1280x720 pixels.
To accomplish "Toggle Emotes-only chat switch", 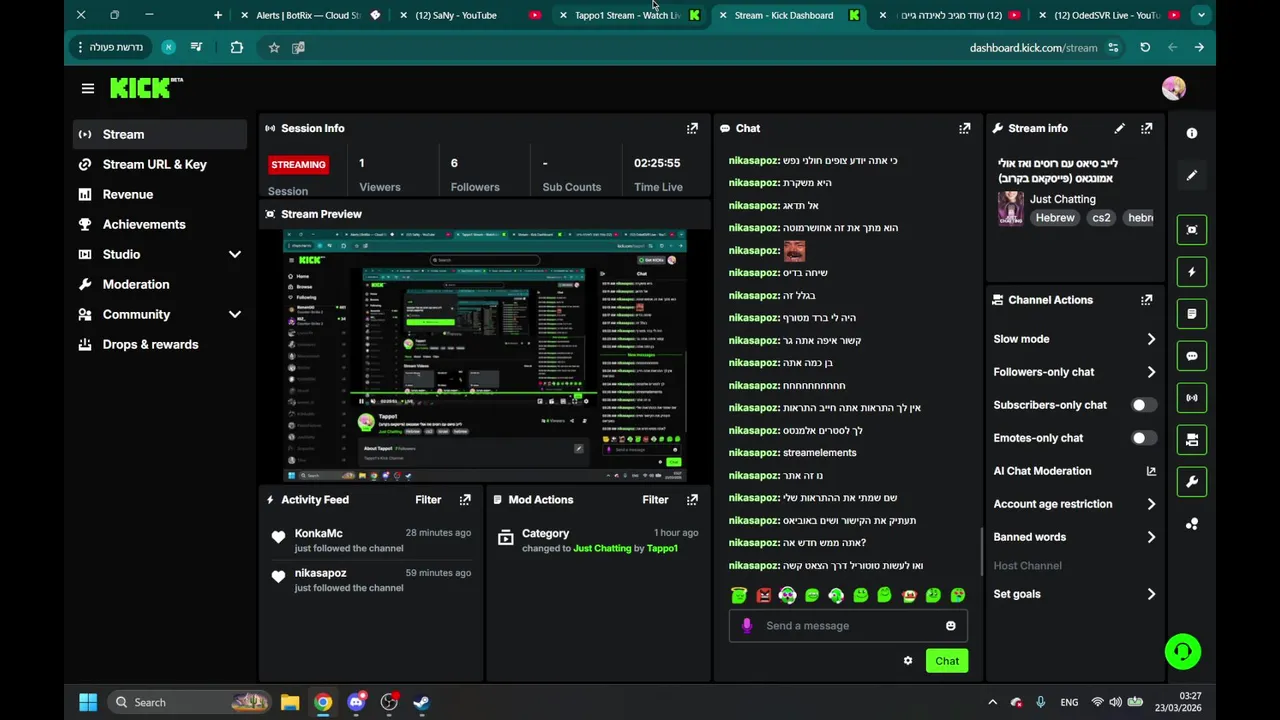I will click(x=1143, y=438).
